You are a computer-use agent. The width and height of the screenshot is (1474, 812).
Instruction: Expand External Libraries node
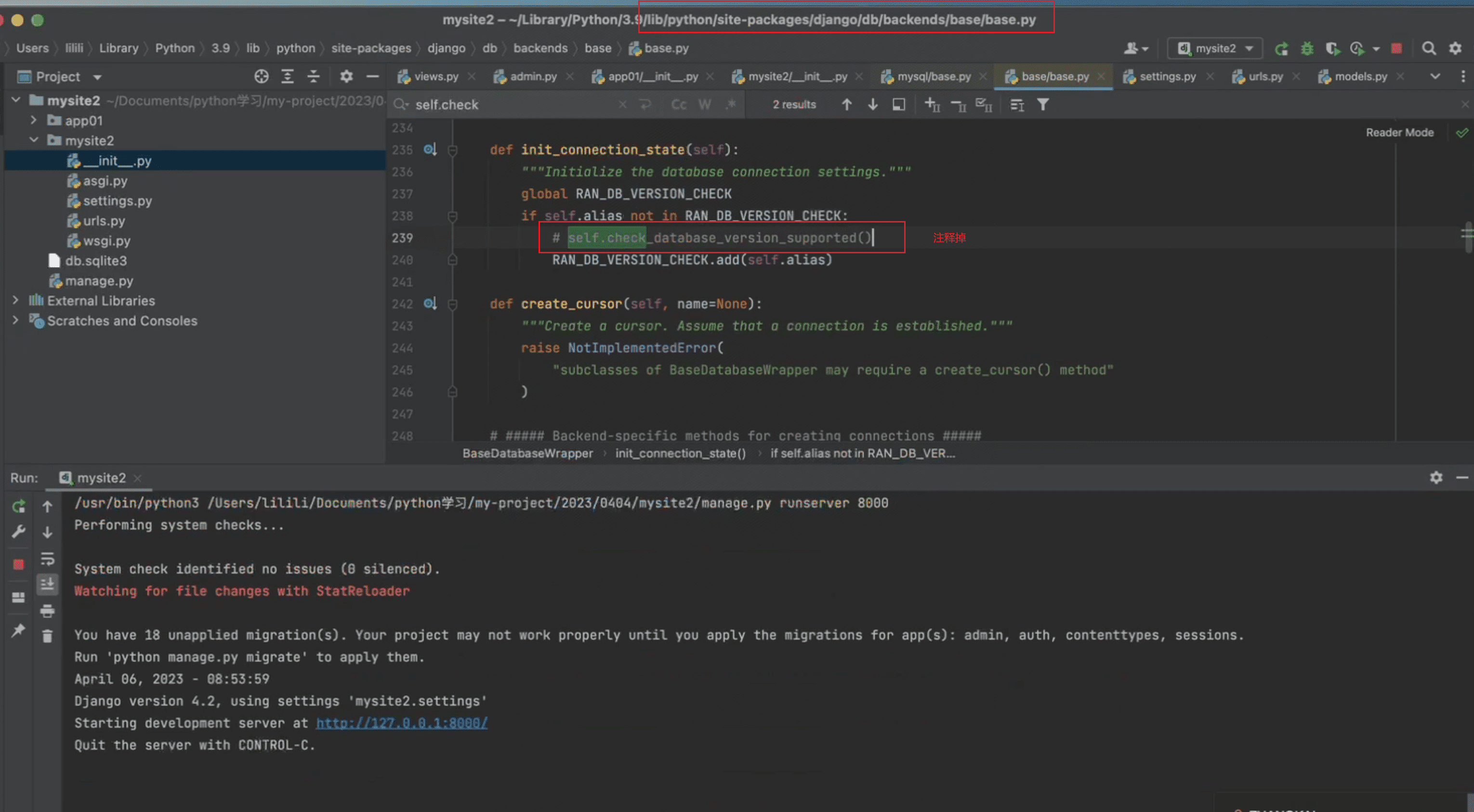[16, 301]
